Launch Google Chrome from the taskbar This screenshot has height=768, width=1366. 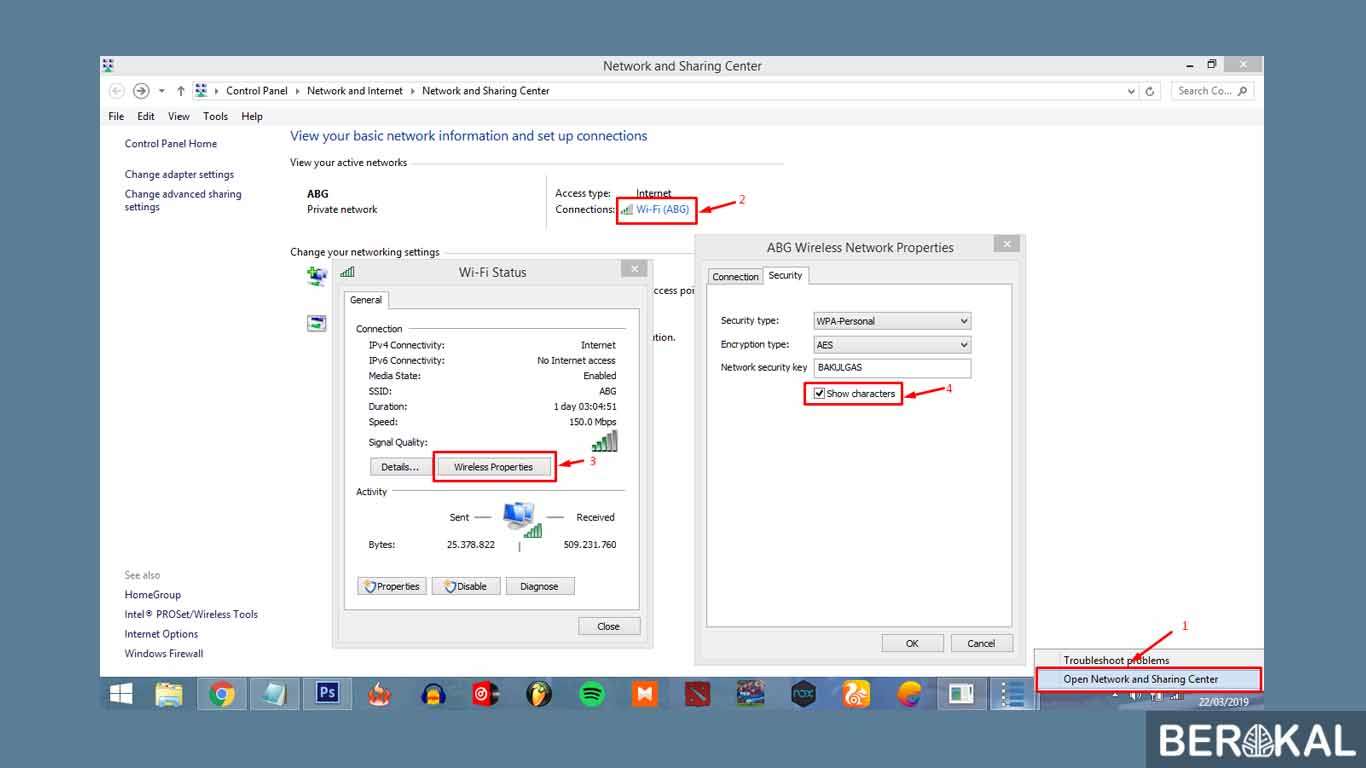coord(221,694)
